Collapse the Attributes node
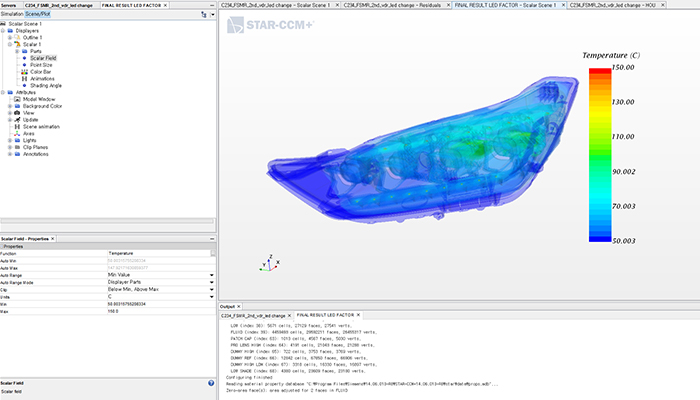Screen dimensions: 700x400 tap(3, 92)
